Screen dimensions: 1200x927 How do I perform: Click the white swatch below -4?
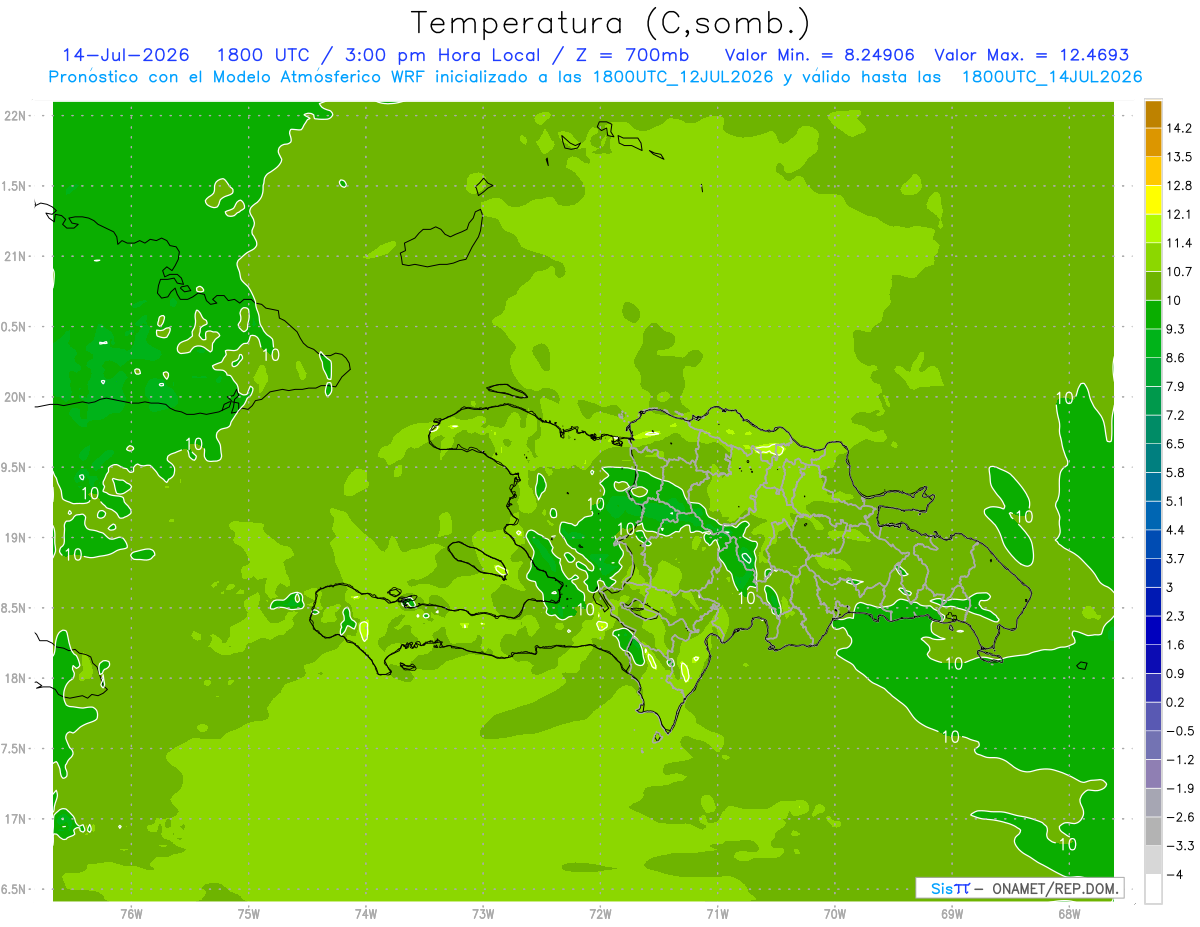pos(1153,889)
